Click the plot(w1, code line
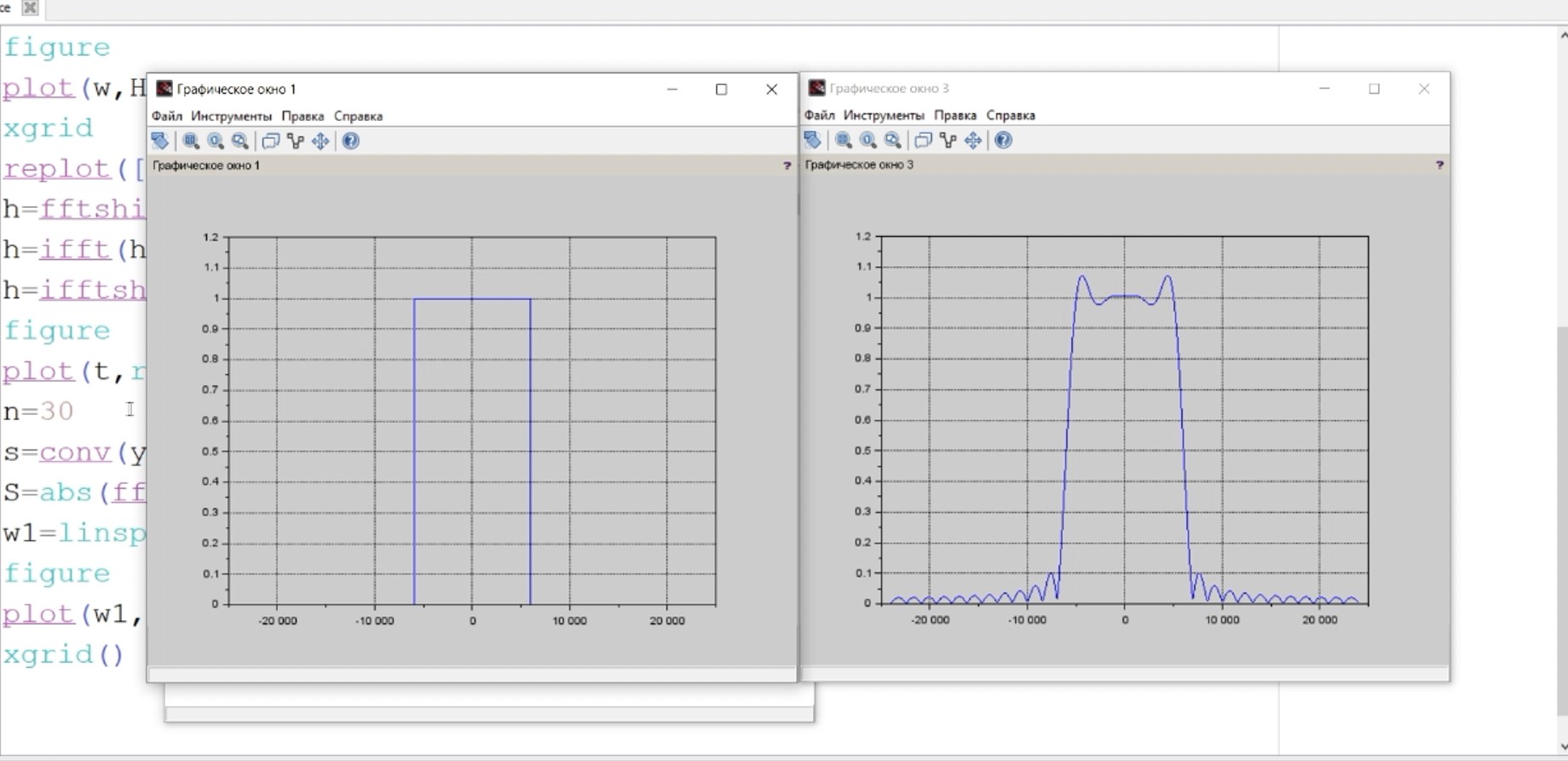Screen dimensions: 1568x761 tap(72, 614)
